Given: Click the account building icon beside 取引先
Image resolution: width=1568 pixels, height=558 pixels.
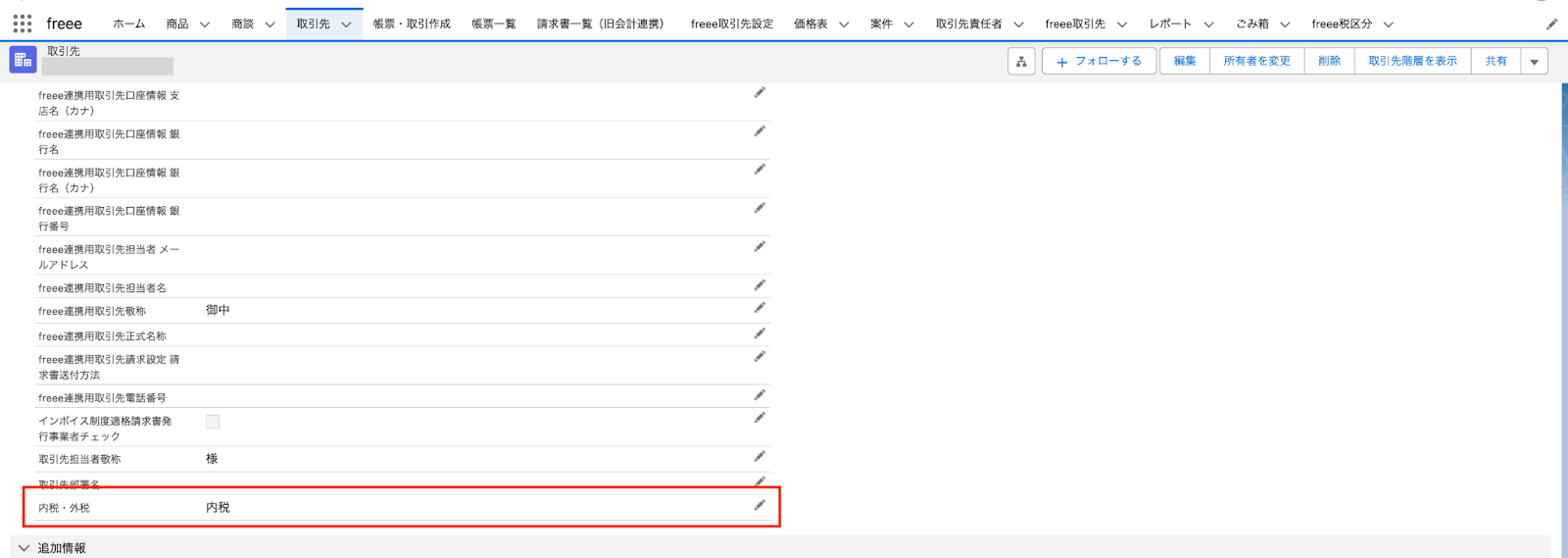Looking at the screenshot, I should click(x=23, y=60).
